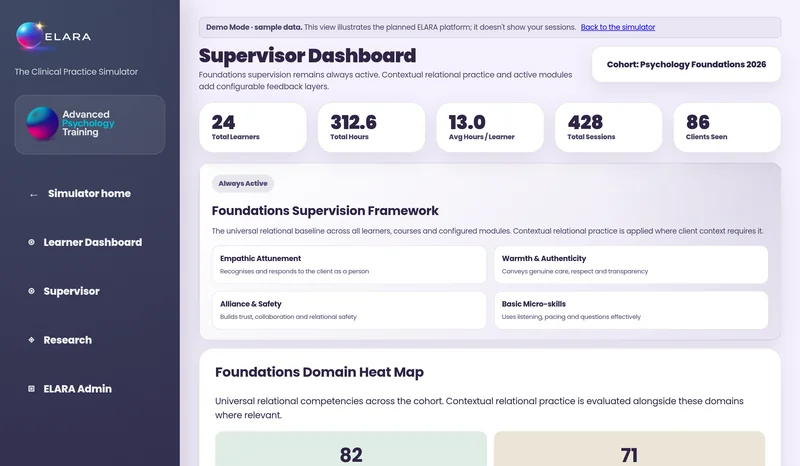The image size is (800, 466).
Task: Click 'Uses listening, pacing and questions effectively'
Action: click(x=571, y=317)
